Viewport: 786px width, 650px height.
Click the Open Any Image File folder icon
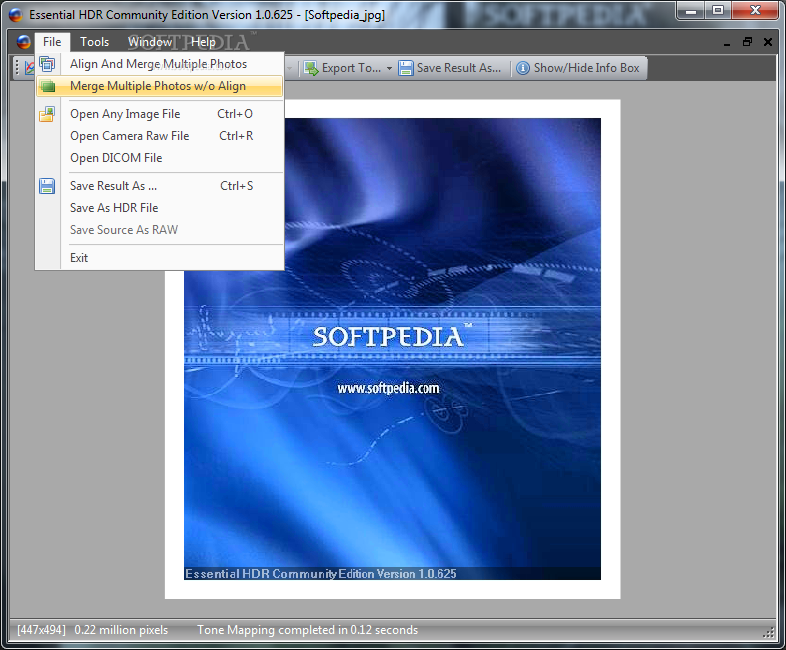pos(47,114)
